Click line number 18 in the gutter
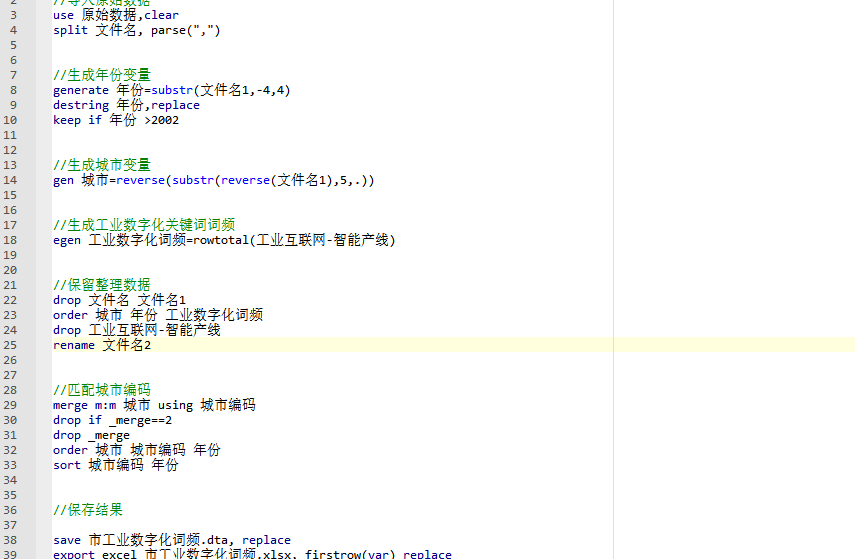855x559 pixels. pyautogui.click(x=10, y=240)
